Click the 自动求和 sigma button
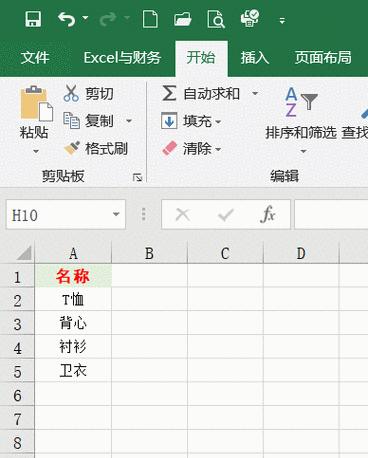This screenshot has height=458, width=368. (x=200, y=93)
